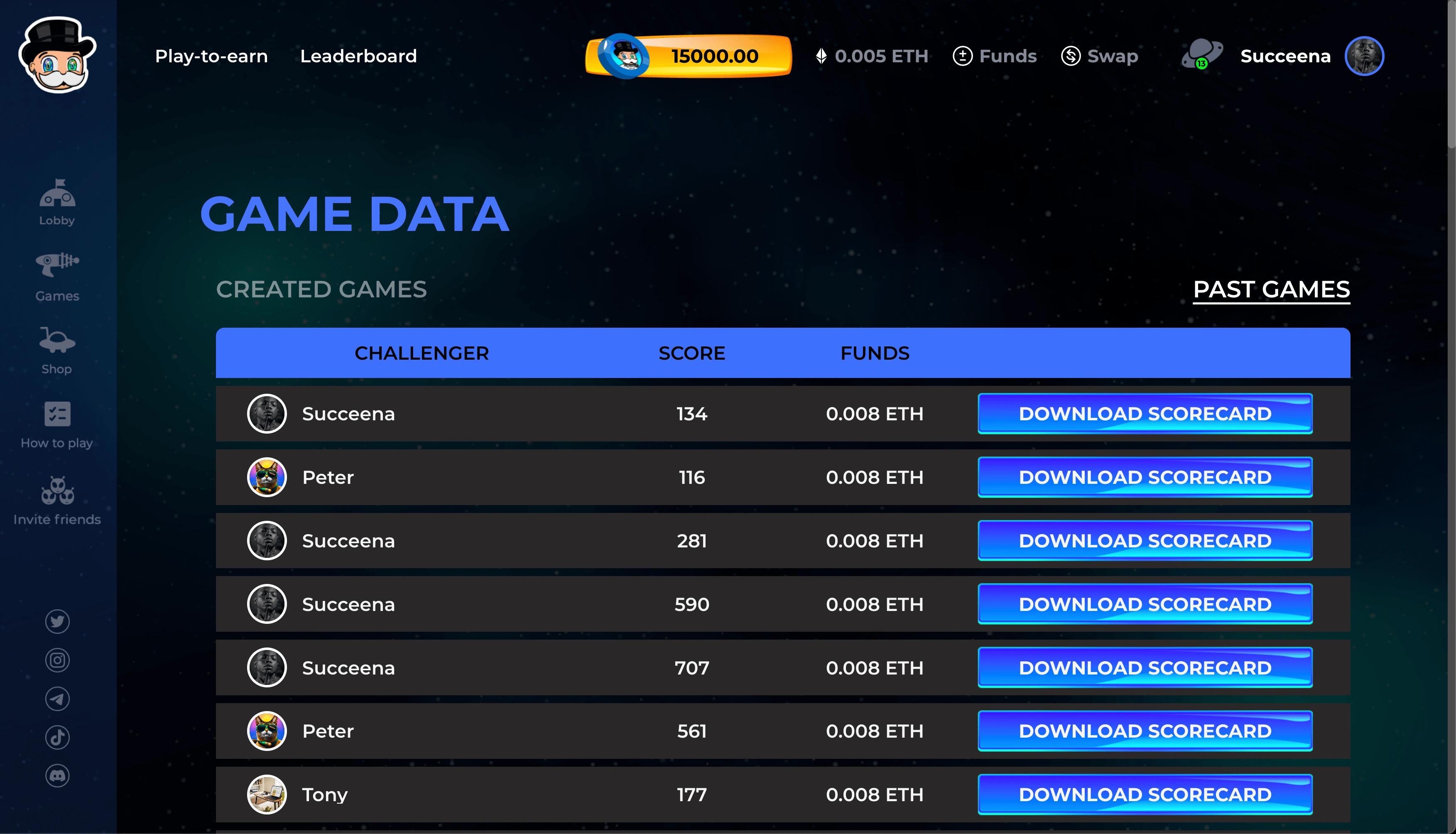Click the Swap dollar circle icon
The height and width of the screenshot is (834, 1456).
pos(1071,56)
